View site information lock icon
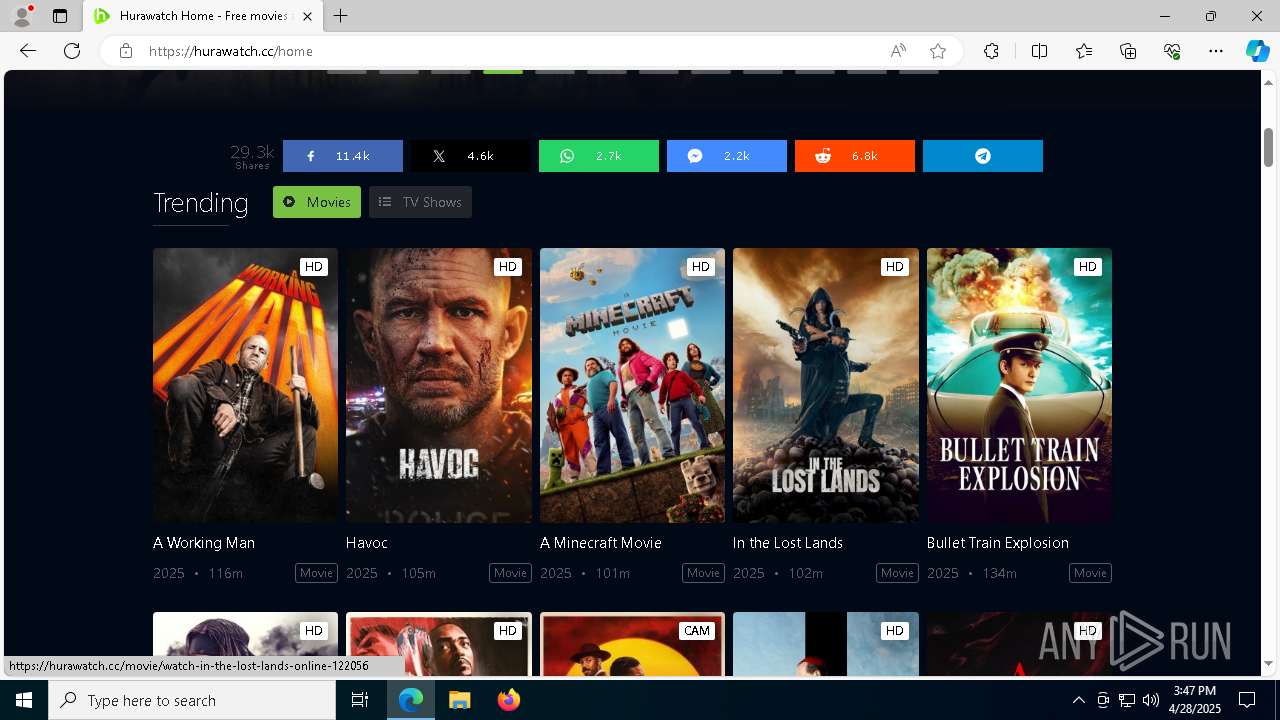The image size is (1280, 720). tap(126, 51)
